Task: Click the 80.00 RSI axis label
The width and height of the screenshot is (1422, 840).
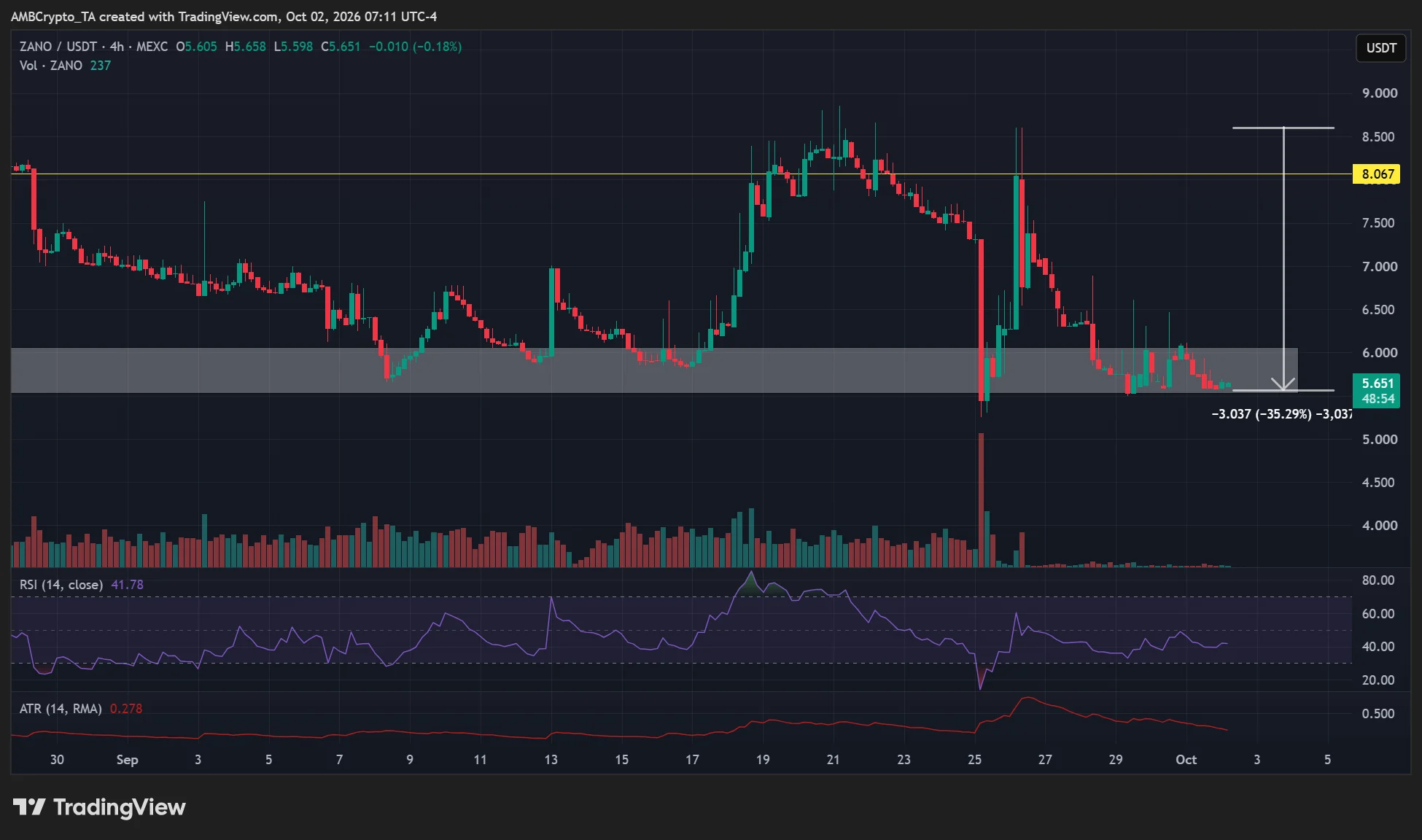Action: tap(1378, 580)
